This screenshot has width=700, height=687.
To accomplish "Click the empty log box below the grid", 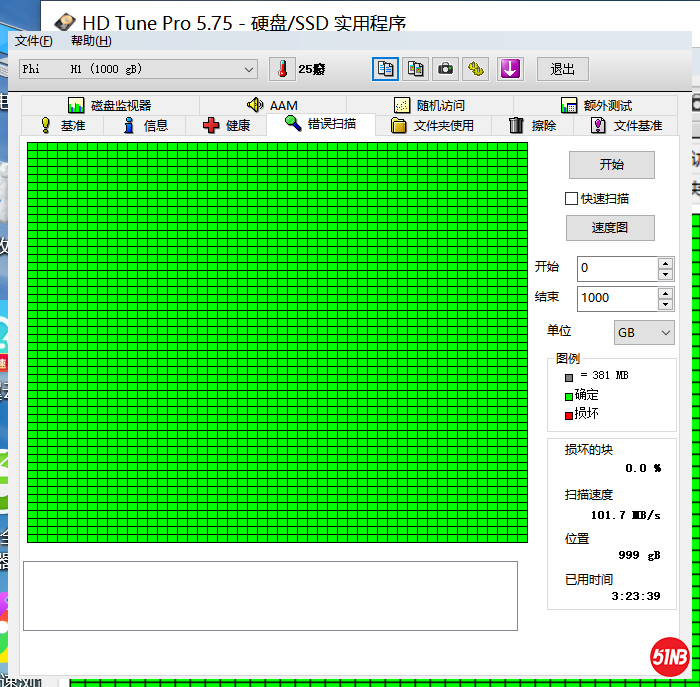I will coord(271,596).
